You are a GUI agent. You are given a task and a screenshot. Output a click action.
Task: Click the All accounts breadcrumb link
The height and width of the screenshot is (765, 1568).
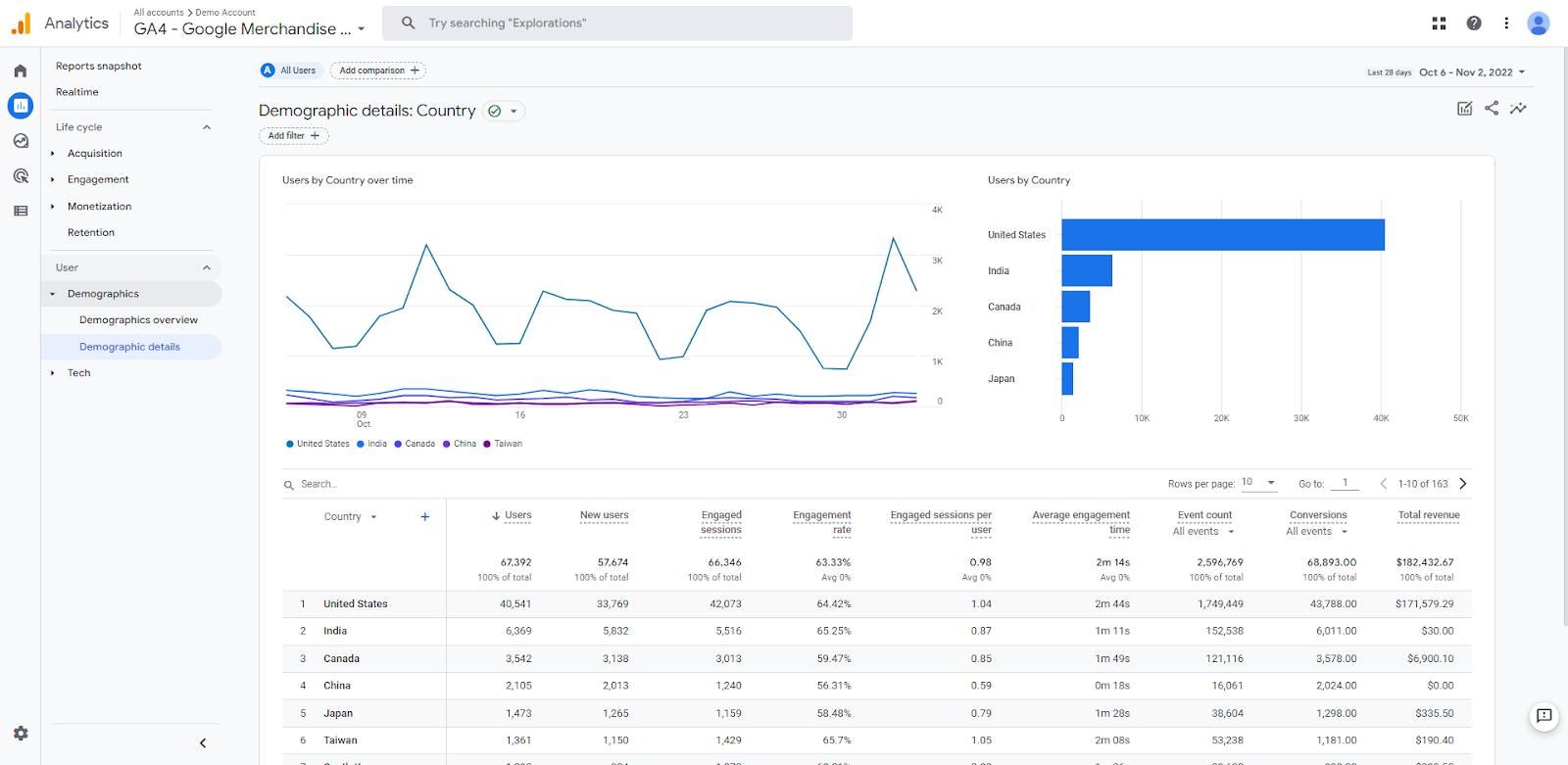coord(159,13)
